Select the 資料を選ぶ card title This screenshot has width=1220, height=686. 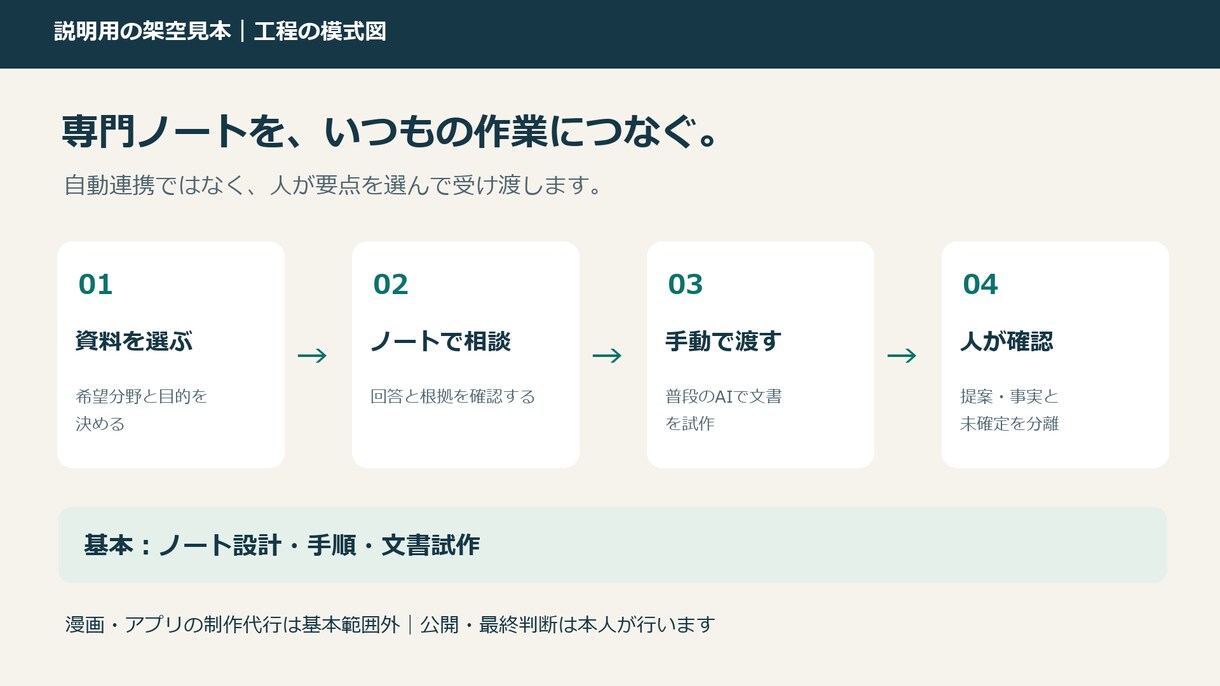click(x=134, y=342)
